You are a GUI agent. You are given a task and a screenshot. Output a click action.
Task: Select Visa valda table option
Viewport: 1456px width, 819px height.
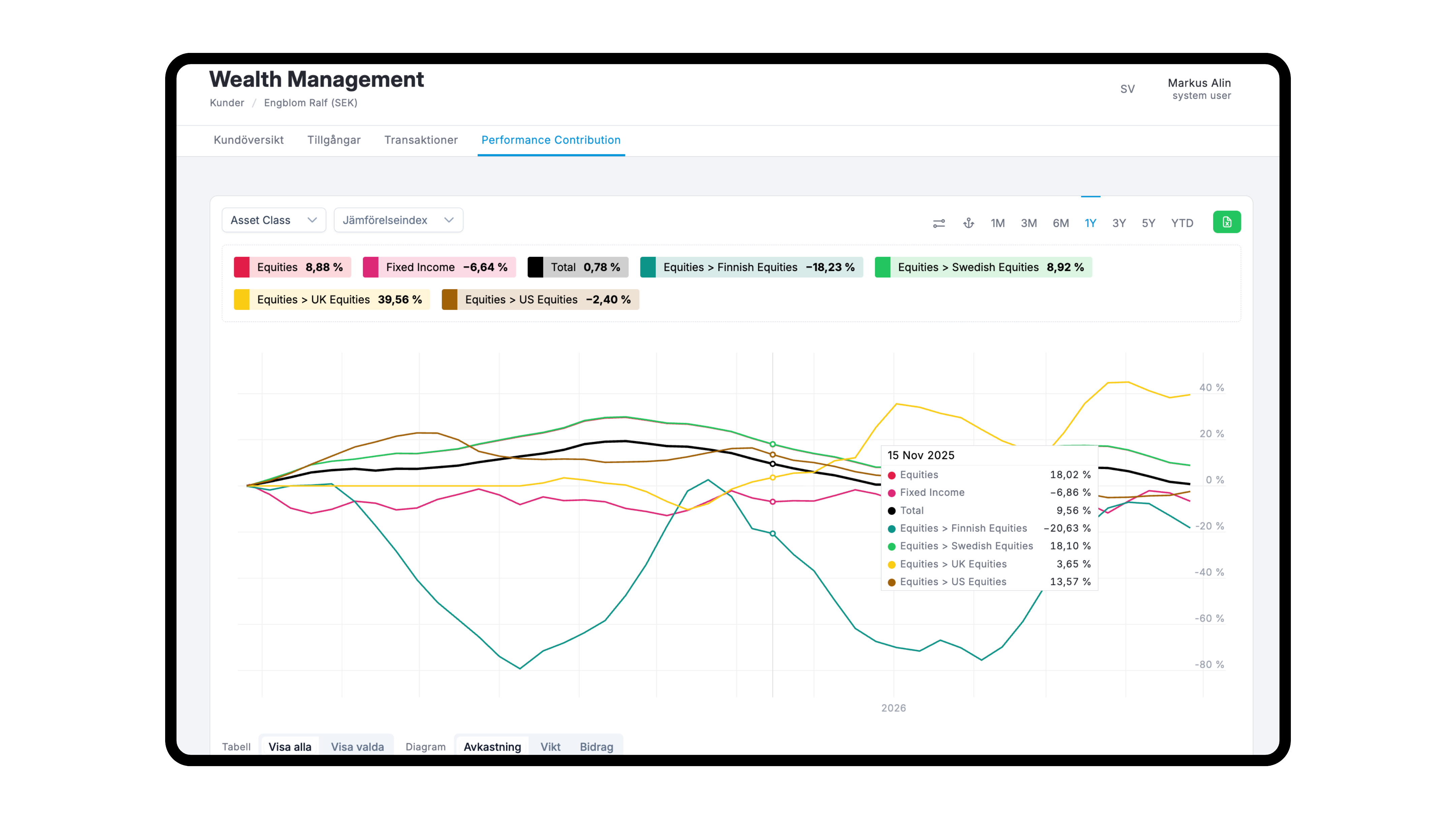357,747
